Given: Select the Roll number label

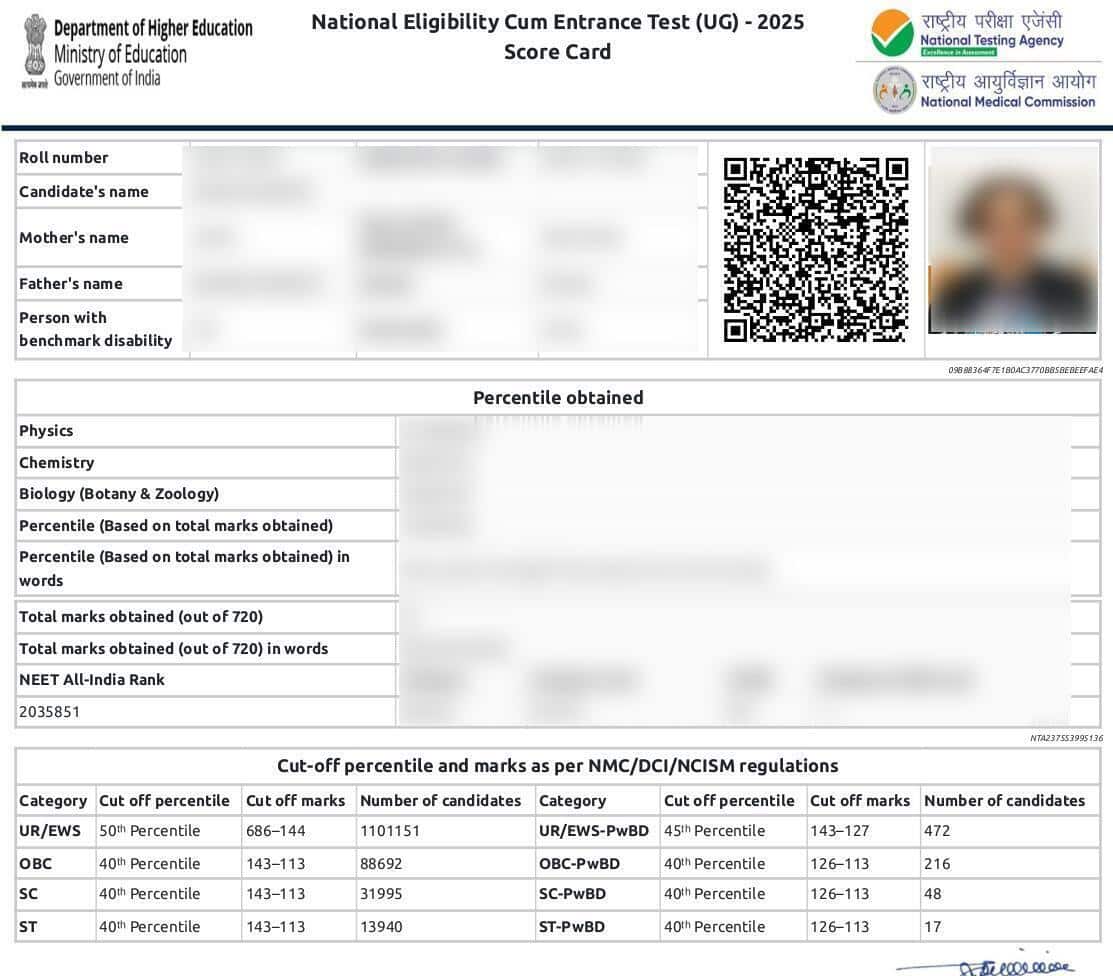Looking at the screenshot, I should tap(64, 158).
